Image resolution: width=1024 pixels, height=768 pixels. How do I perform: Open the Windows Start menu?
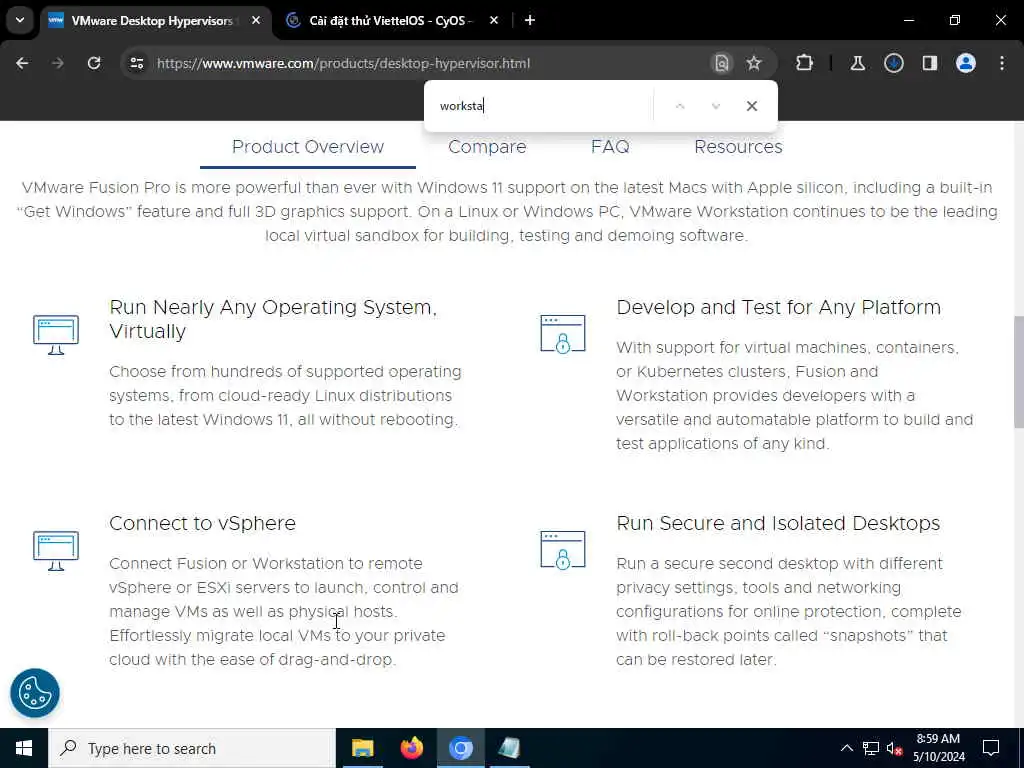24,748
